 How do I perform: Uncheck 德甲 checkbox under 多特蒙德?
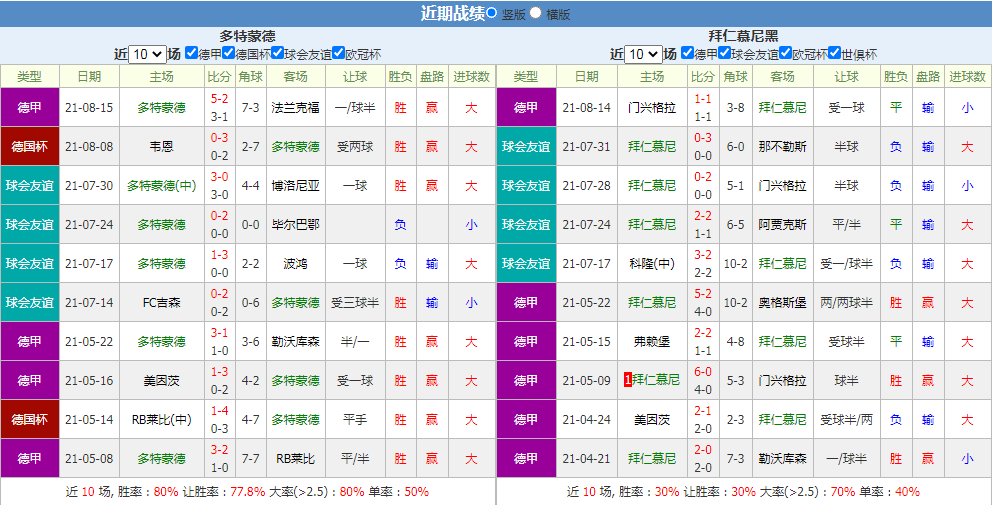pos(191,53)
